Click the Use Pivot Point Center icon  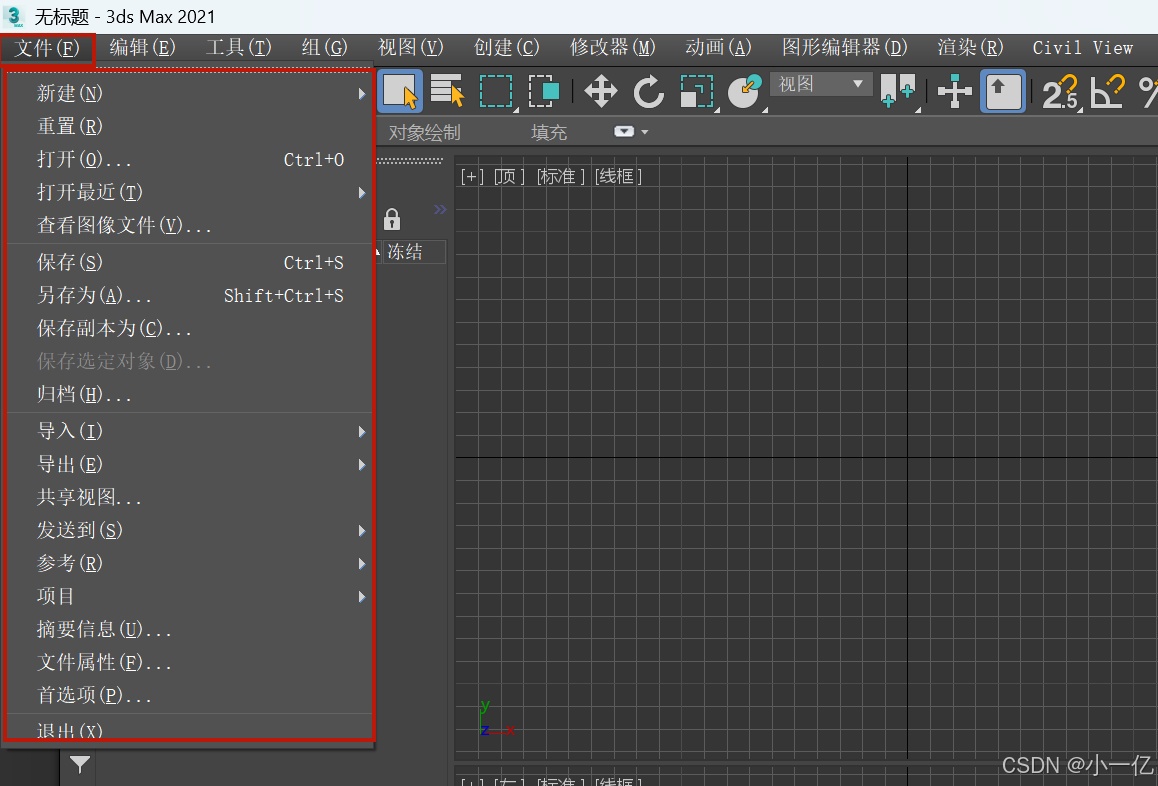pyautogui.click(x=898, y=92)
